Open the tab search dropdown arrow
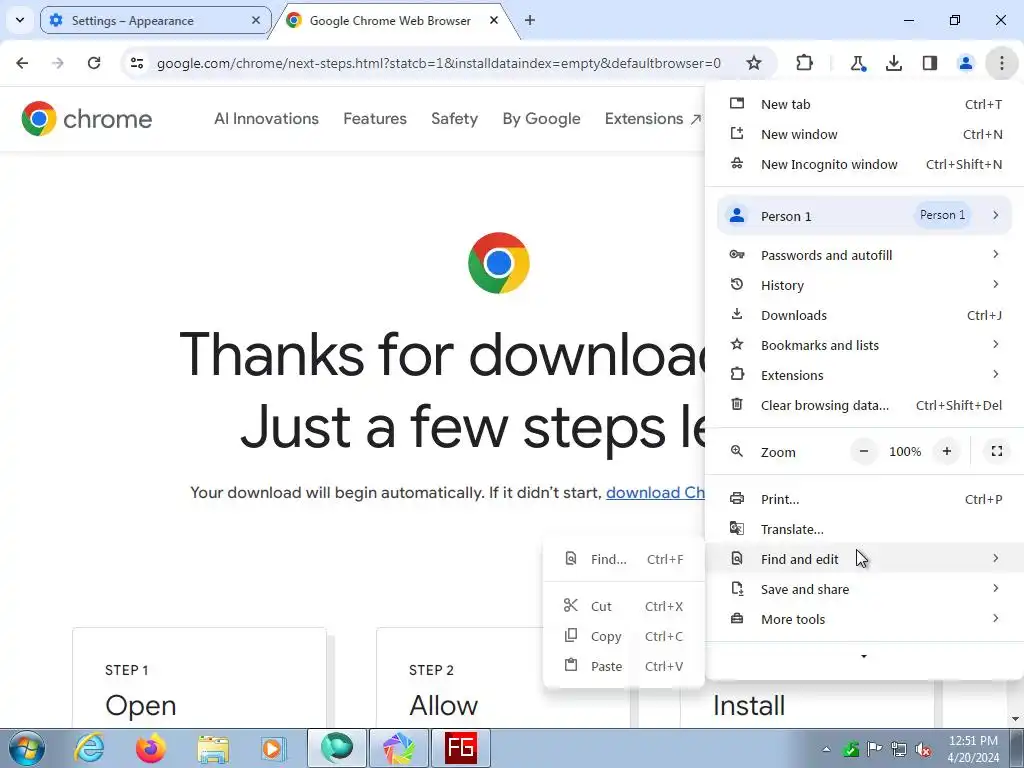Screen dimensions: 1024x768 pos(20,20)
